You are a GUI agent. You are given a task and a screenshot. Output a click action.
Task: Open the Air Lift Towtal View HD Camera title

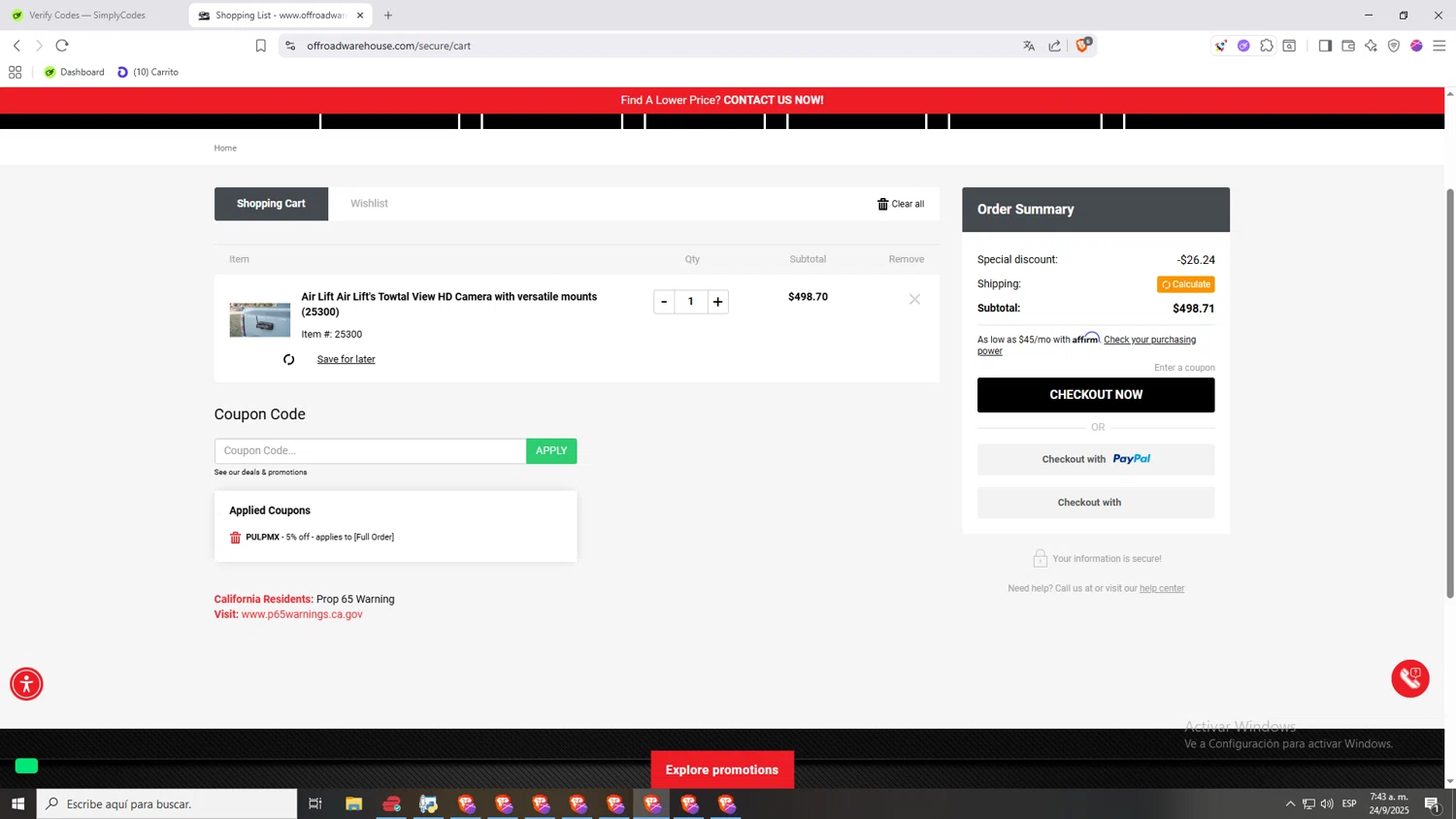tap(449, 305)
